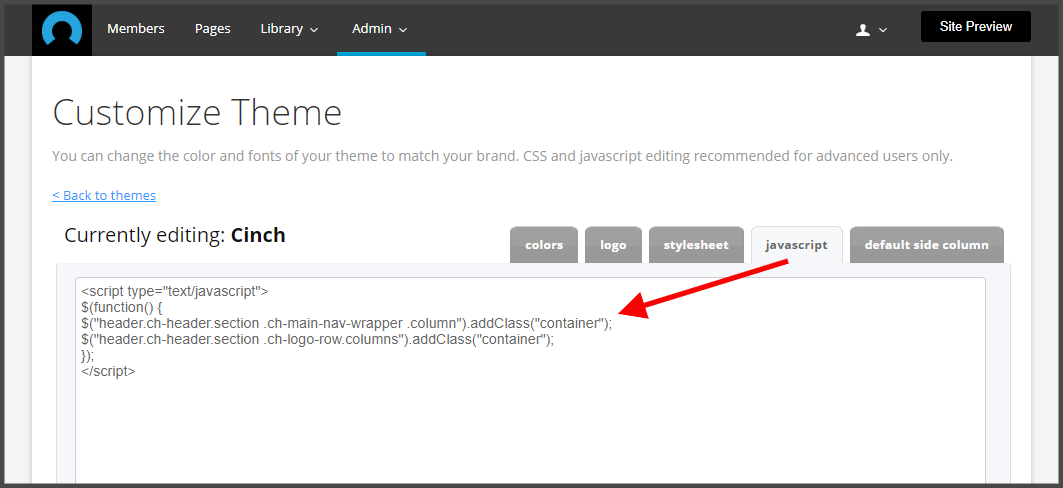Viewport: 1063px width, 488px height.
Task: Switch to the logo tab
Action: pyautogui.click(x=613, y=245)
